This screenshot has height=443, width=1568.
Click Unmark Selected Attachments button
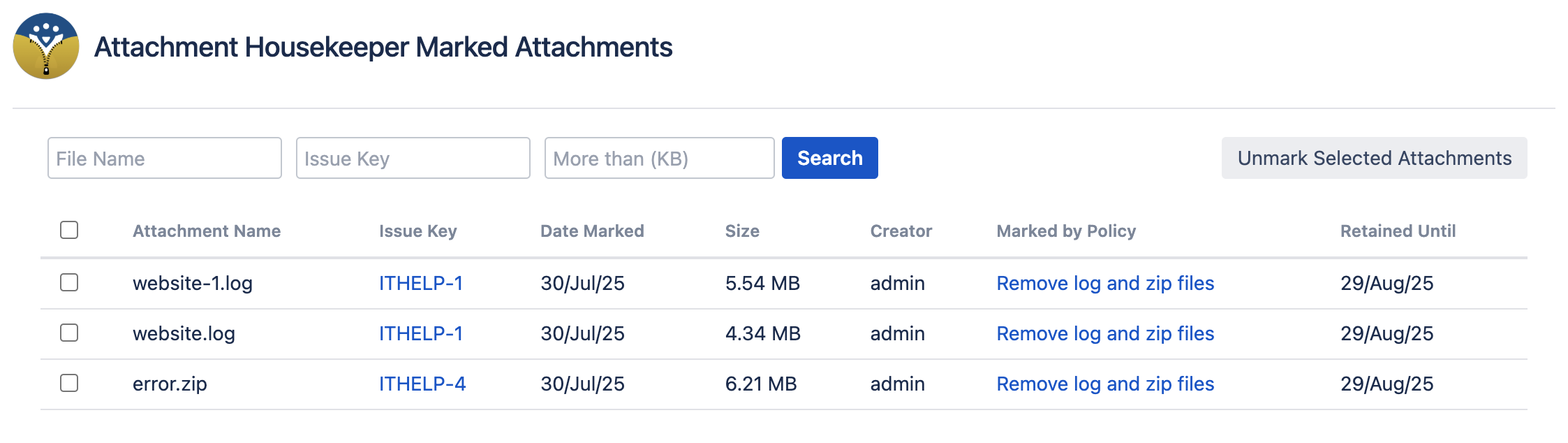[1374, 159]
